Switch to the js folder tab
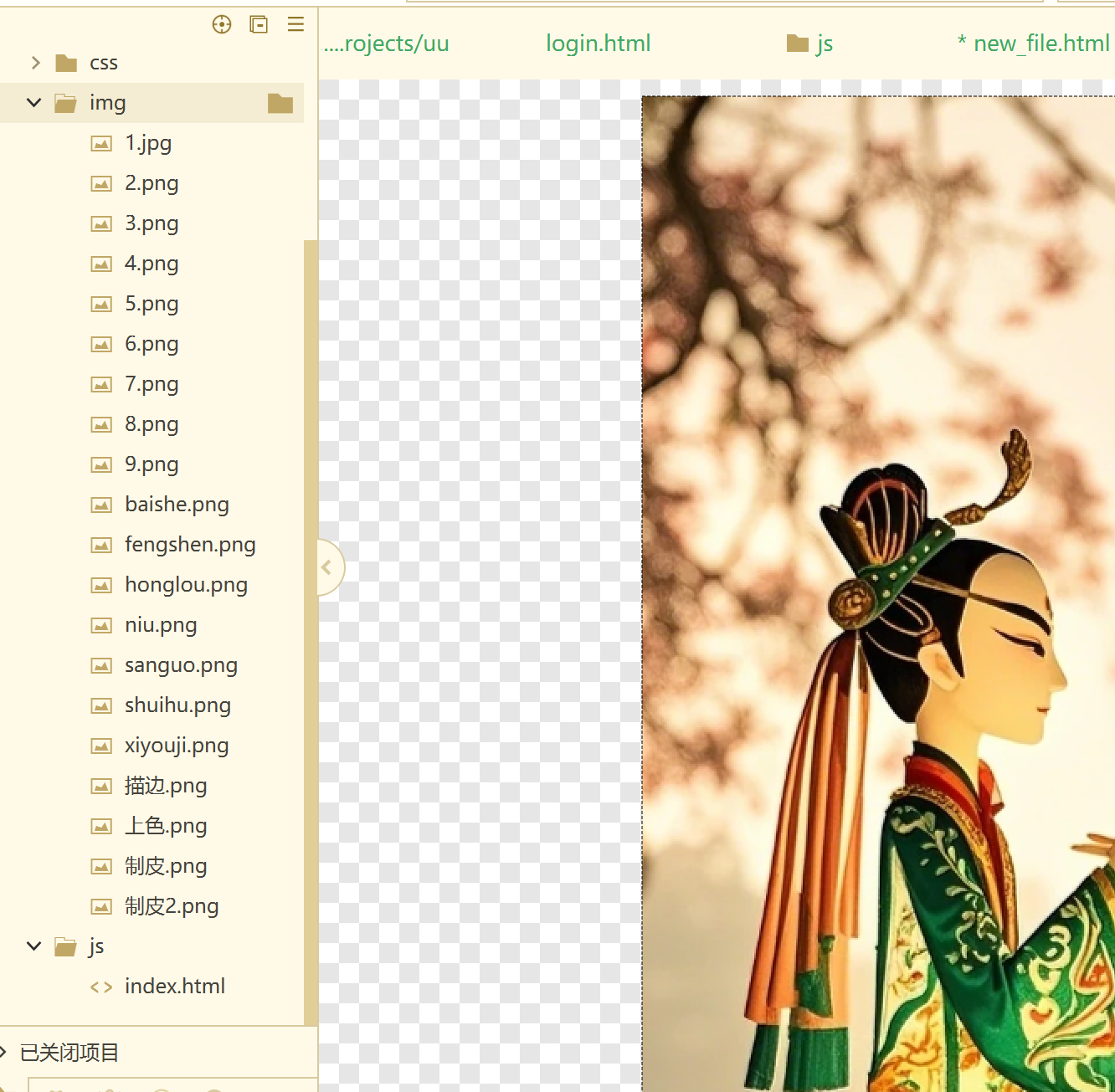The width and height of the screenshot is (1115, 1092). point(809,44)
